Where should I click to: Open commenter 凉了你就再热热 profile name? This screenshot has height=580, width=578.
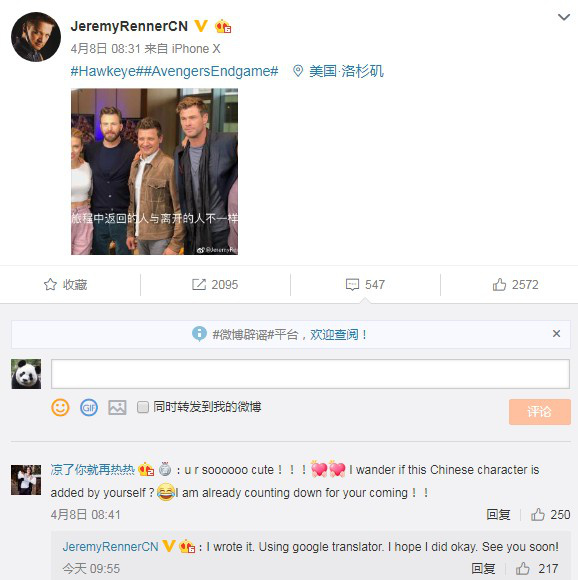pos(92,470)
